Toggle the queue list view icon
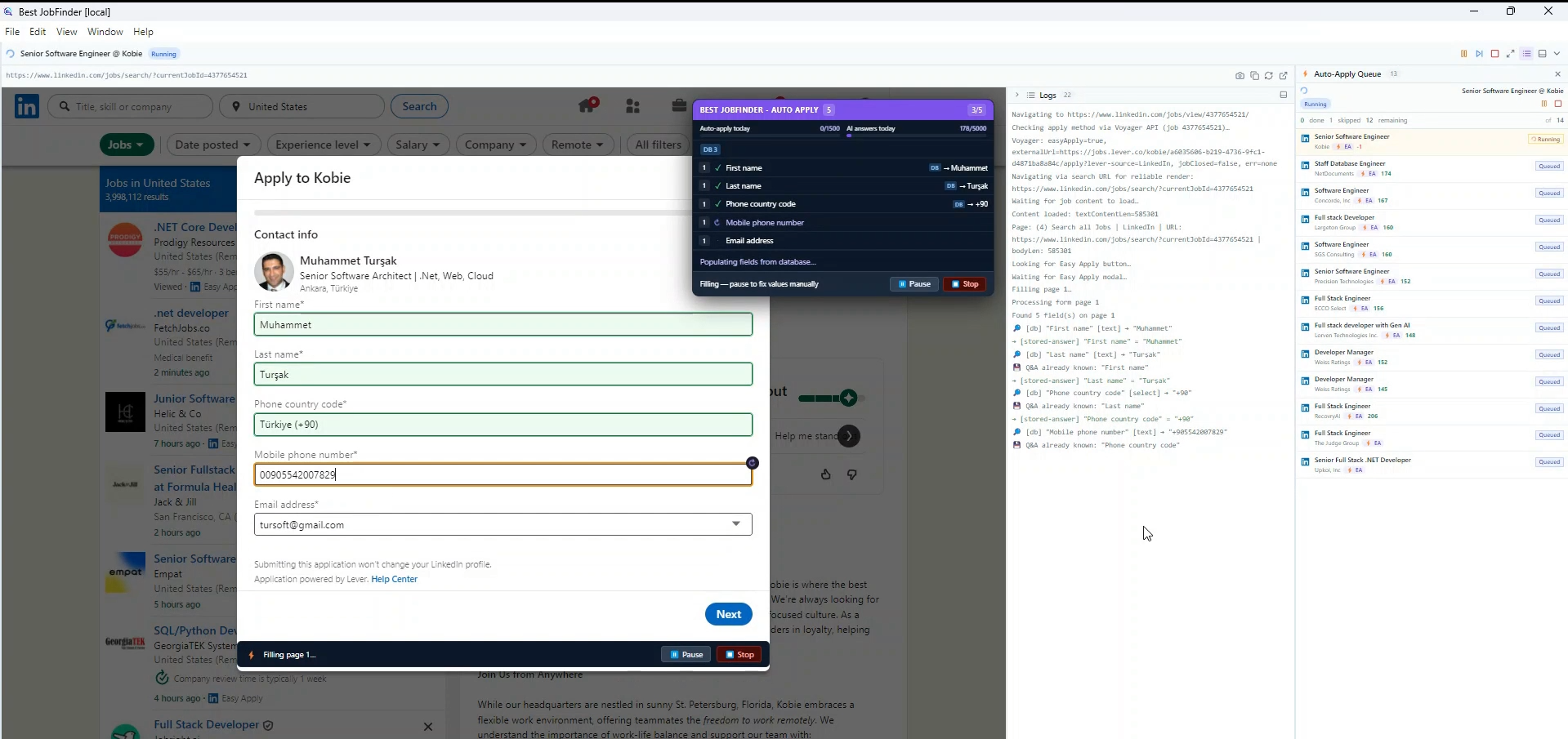This screenshot has width=1568, height=739. [x=1526, y=54]
